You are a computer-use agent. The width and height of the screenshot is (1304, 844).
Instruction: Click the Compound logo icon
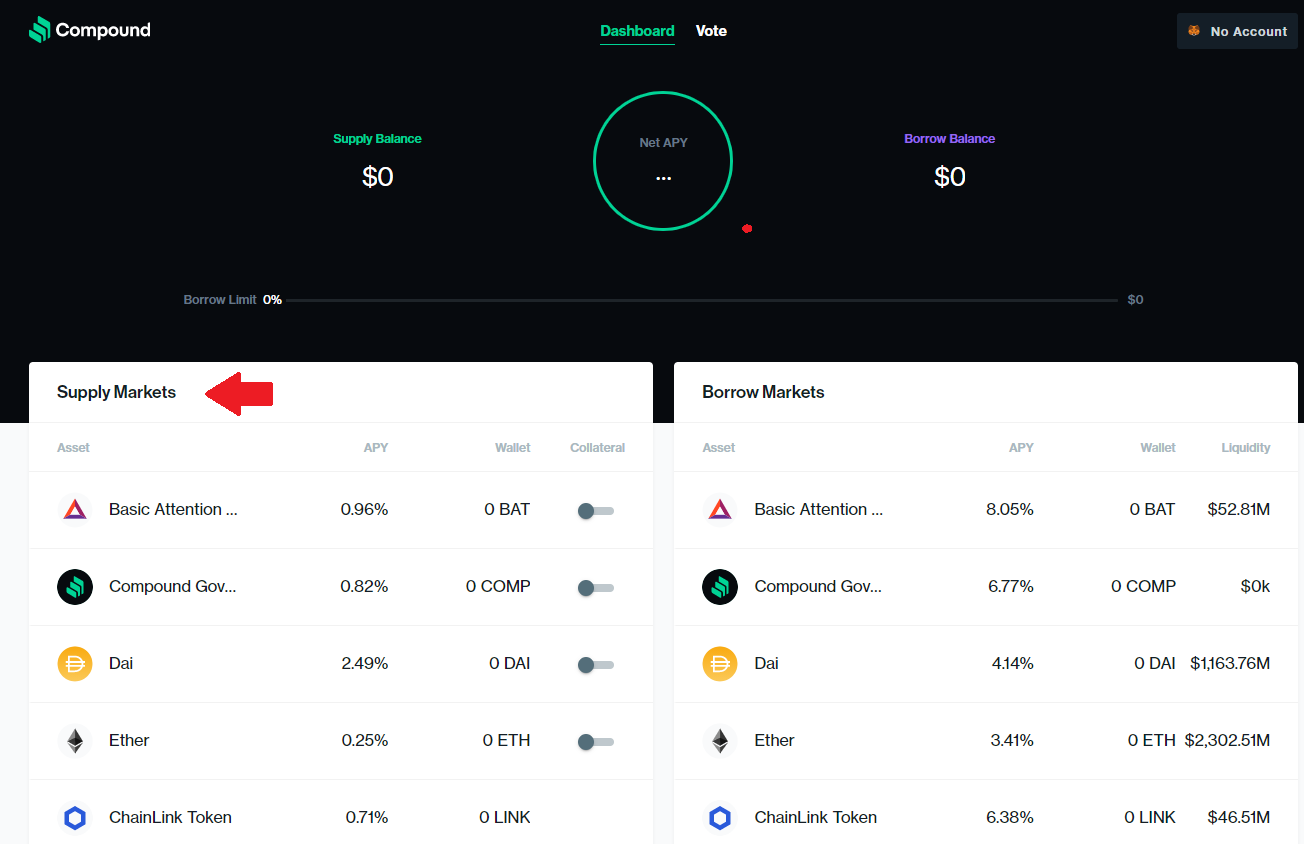[x=39, y=30]
